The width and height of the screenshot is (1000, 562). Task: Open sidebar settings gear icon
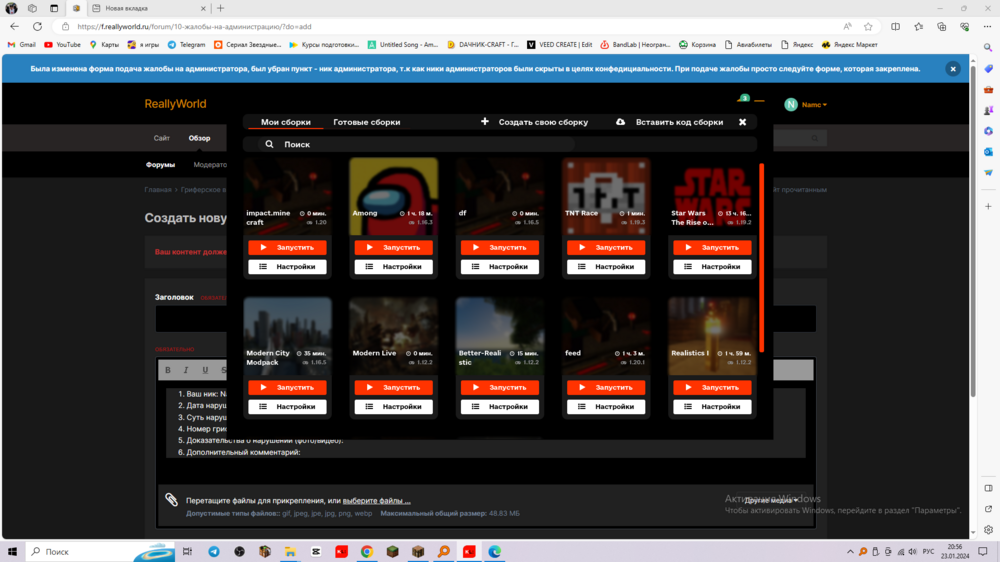pos(988,529)
